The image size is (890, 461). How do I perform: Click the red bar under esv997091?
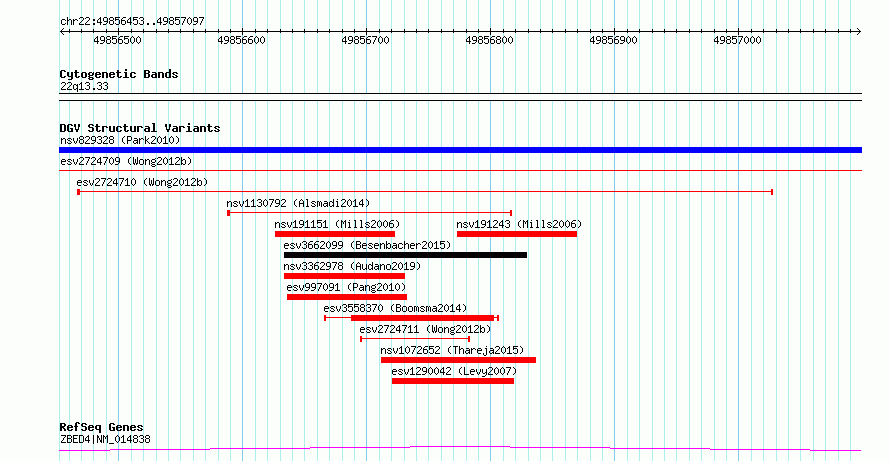[x=347, y=297]
